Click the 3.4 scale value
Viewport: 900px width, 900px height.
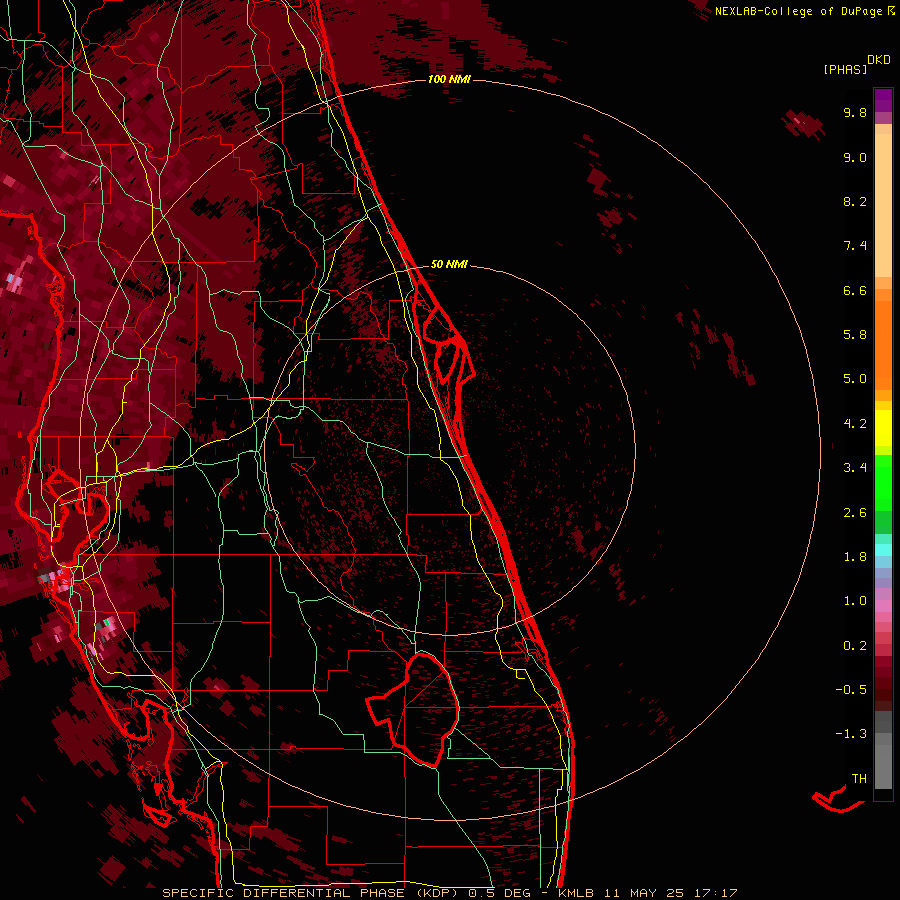pos(855,468)
